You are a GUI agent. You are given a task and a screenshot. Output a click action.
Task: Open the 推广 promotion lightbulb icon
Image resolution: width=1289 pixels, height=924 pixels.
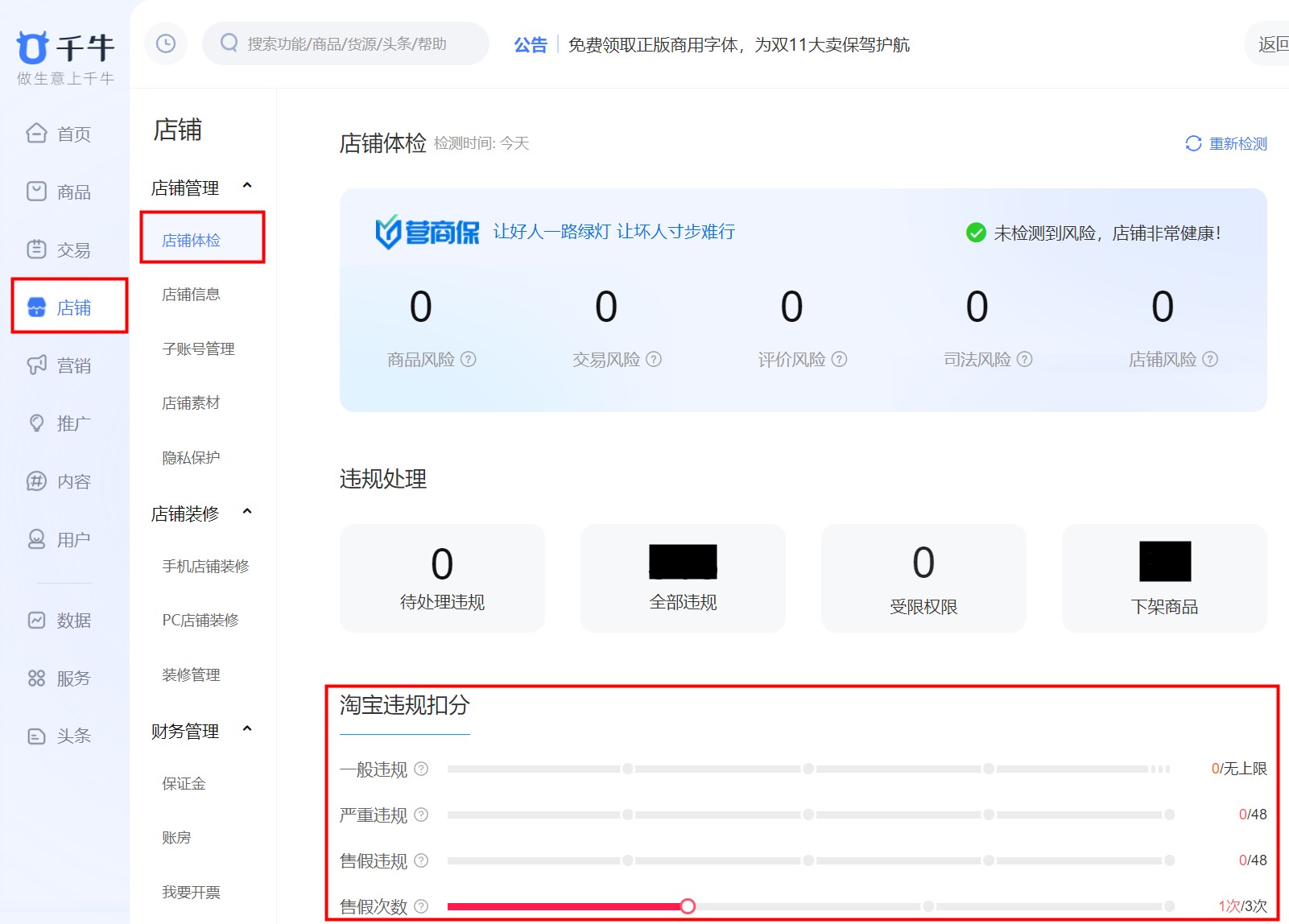coord(36,423)
